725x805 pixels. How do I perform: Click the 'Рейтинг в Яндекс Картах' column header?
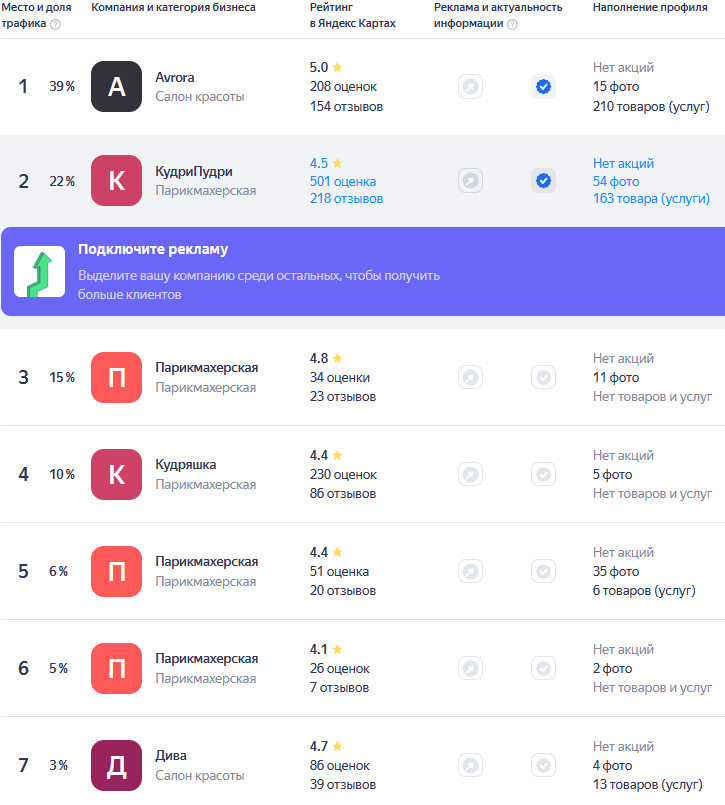click(x=352, y=15)
